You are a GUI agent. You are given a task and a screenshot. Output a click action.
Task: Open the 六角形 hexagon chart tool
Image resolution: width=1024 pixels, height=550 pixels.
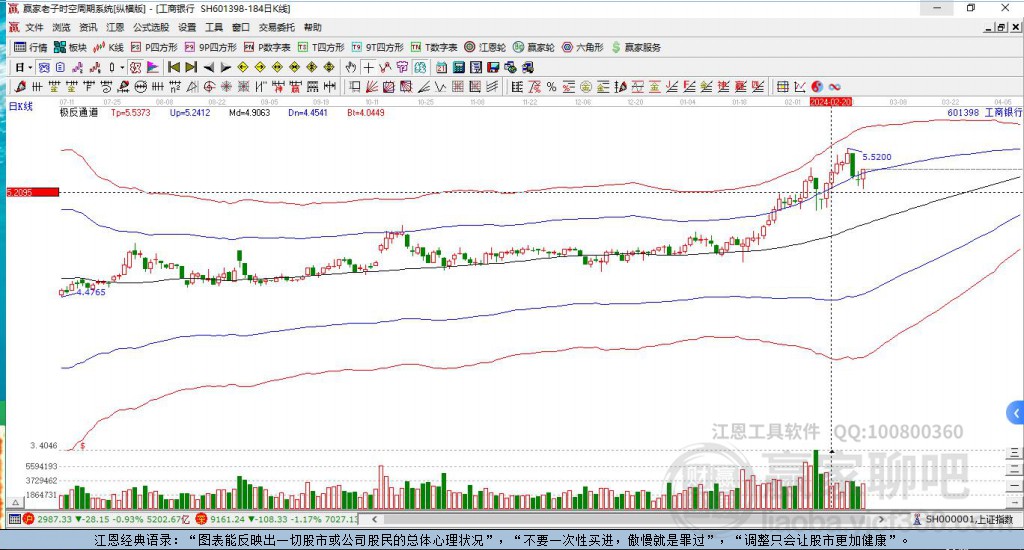[583, 47]
